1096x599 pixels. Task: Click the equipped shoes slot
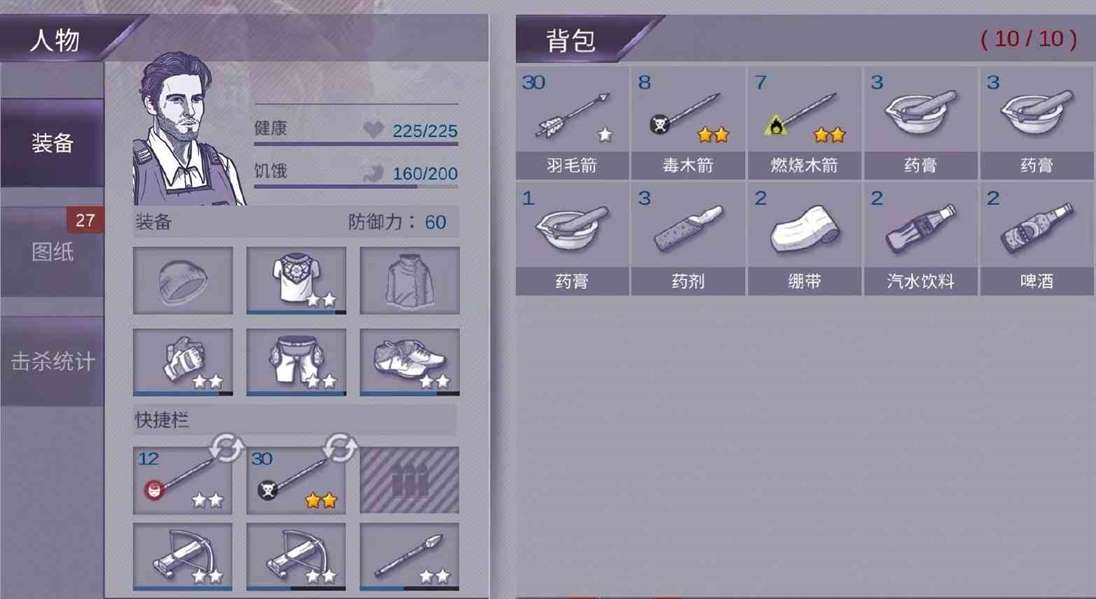click(x=410, y=362)
